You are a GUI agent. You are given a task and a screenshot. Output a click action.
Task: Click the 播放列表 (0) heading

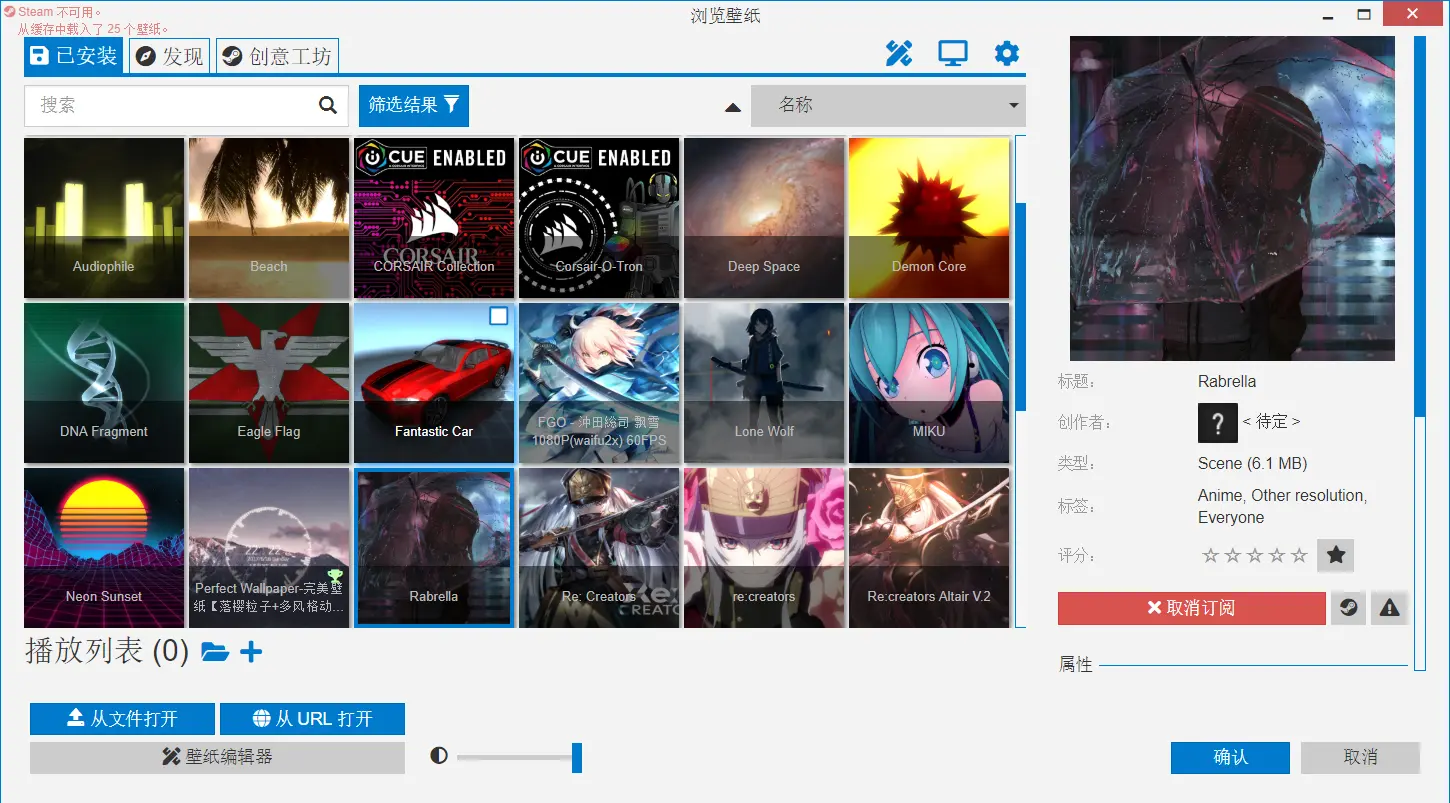107,652
